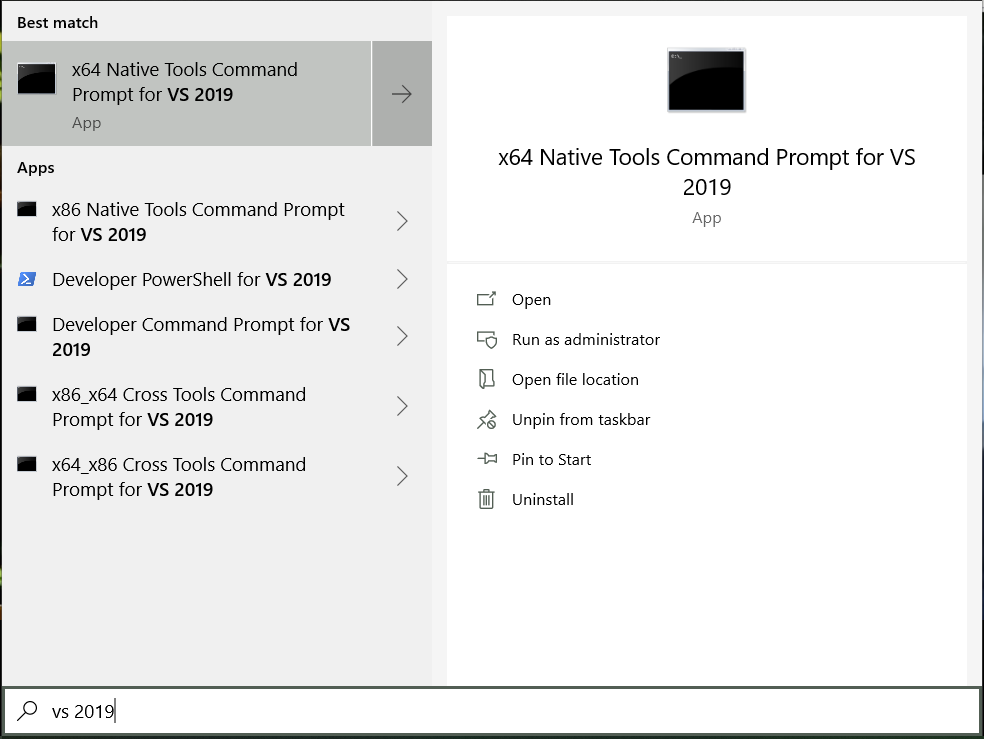
Task: Click Open to launch the command prompt
Action: click(x=531, y=299)
